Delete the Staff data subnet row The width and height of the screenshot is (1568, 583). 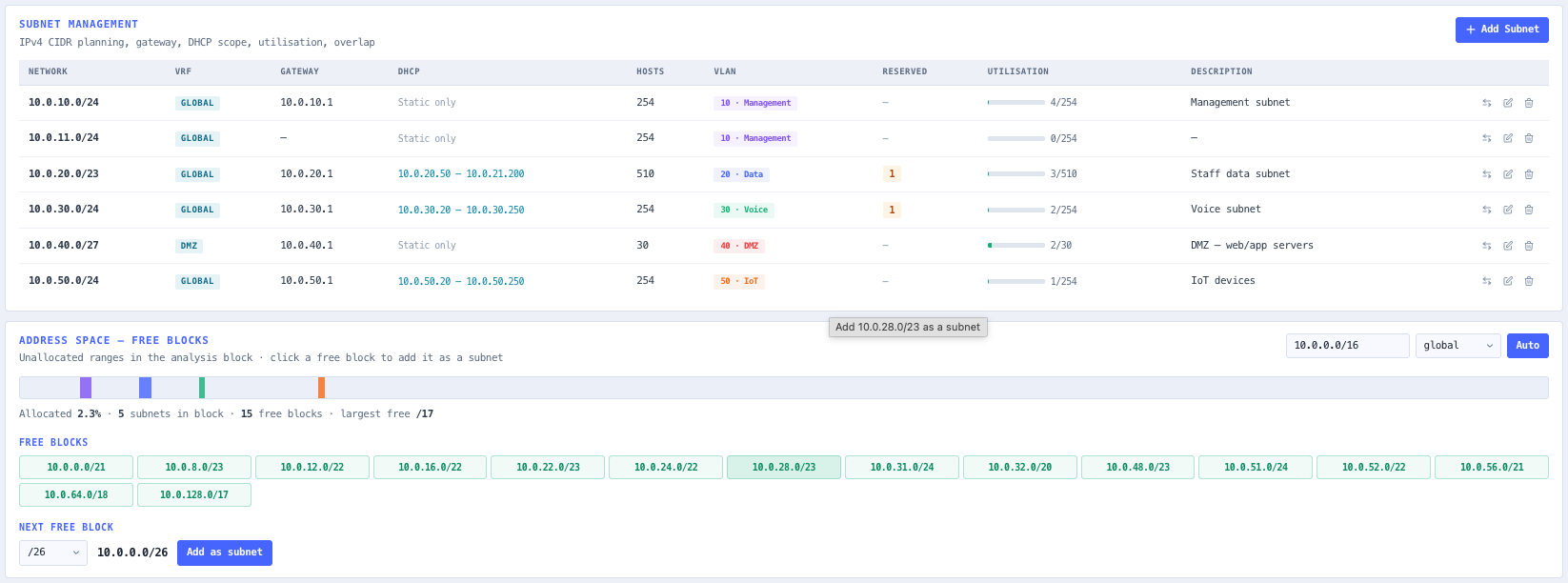pos(1529,174)
